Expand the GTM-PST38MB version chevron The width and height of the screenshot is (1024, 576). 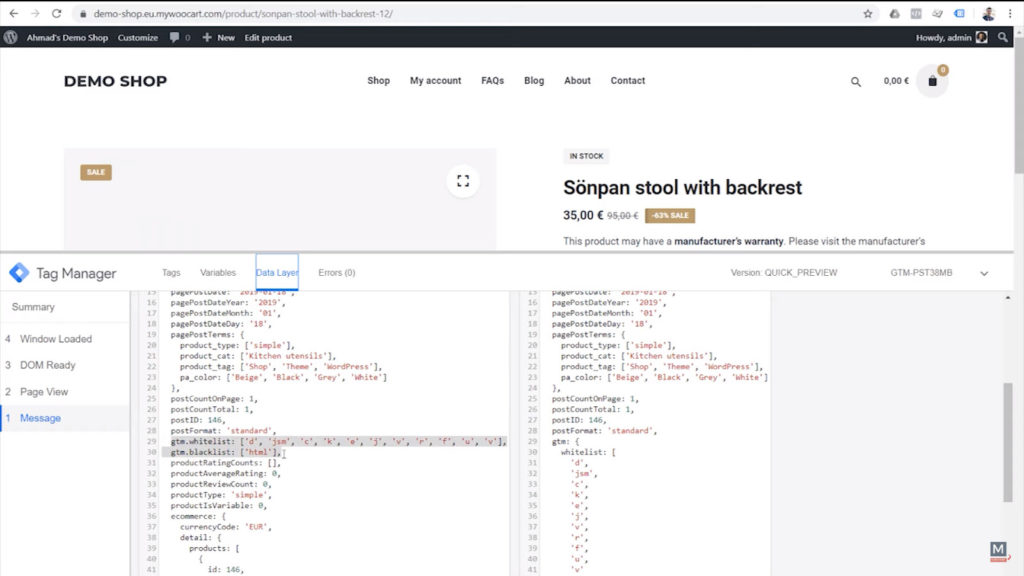click(x=984, y=272)
